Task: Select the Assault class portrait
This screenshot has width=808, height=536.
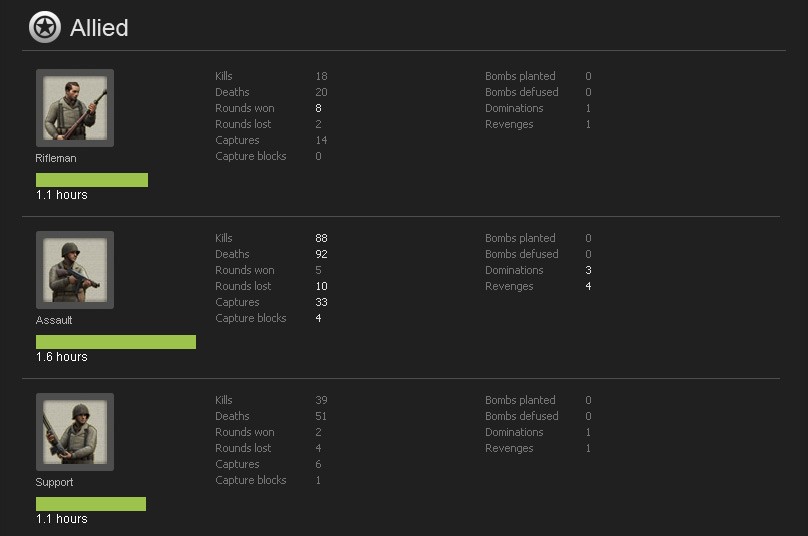Action: [75, 270]
